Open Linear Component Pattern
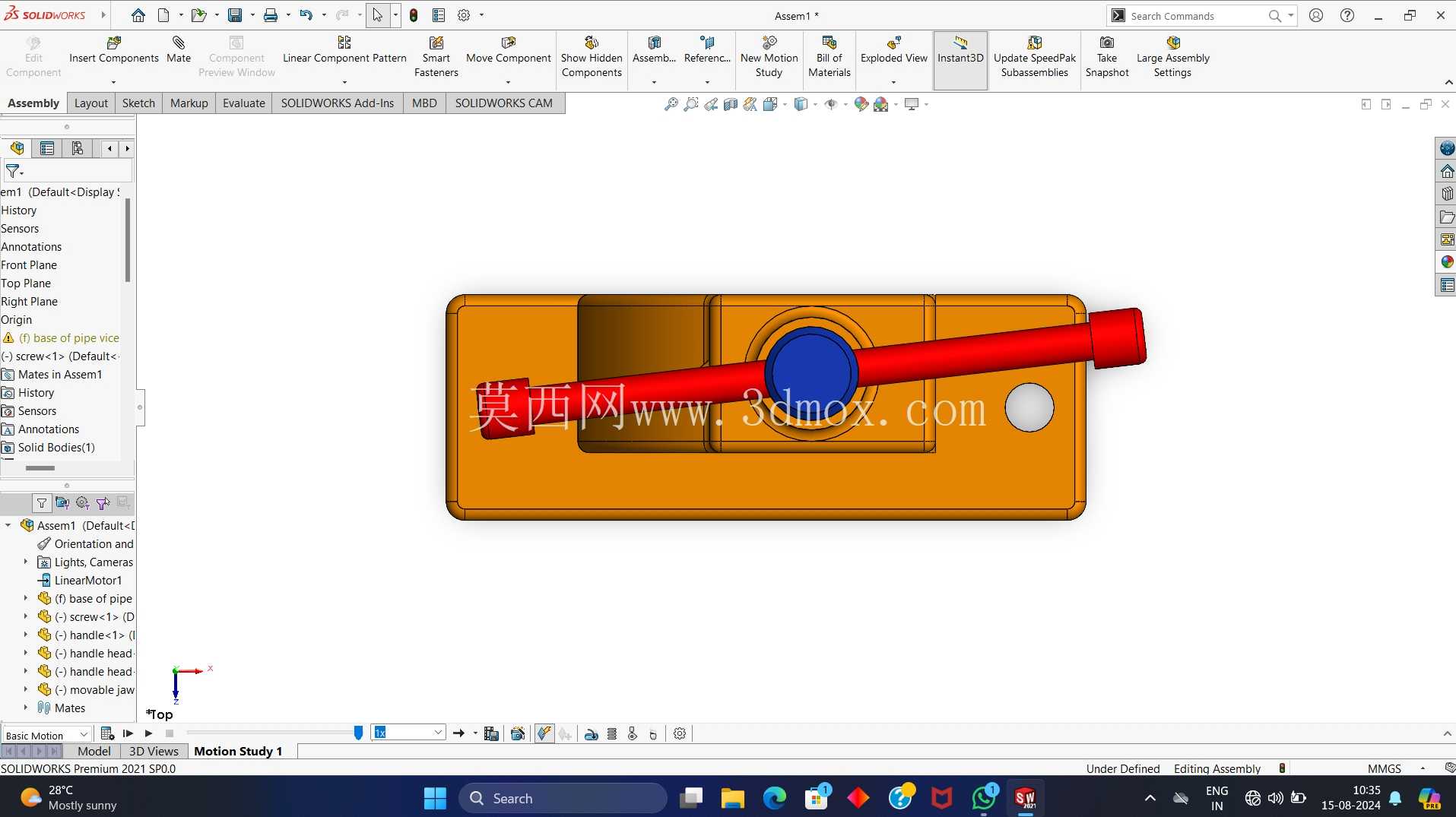The height and width of the screenshot is (817, 1456). tap(344, 50)
